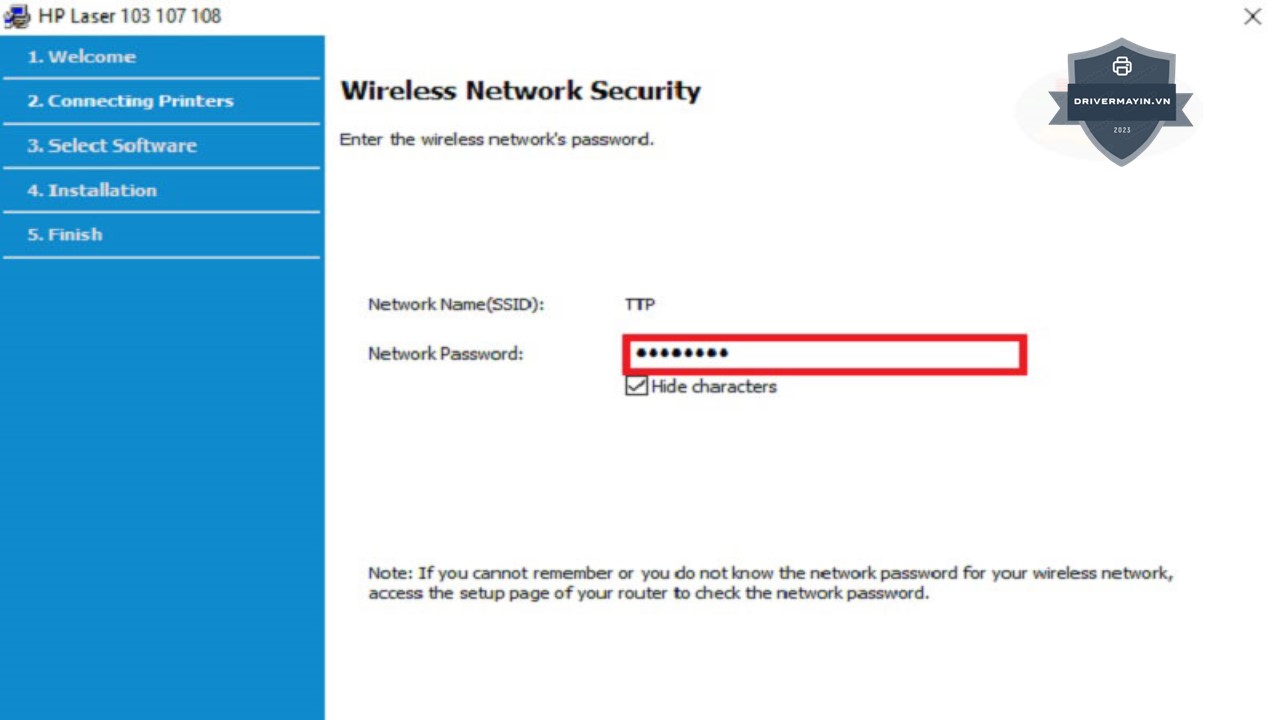Select the 5. Finish step
Viewport: 1280px width, 720px height.
pyautogui.click(x=65, y=234)
